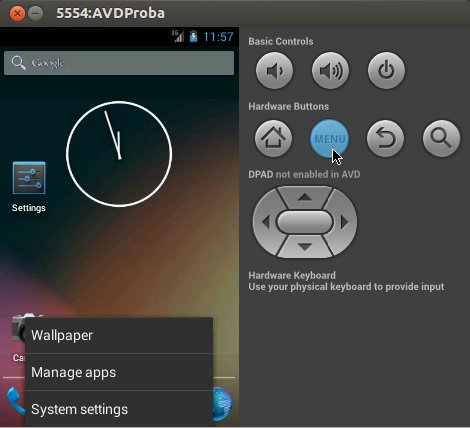Tap the analog clock widget

click(119, 154)
